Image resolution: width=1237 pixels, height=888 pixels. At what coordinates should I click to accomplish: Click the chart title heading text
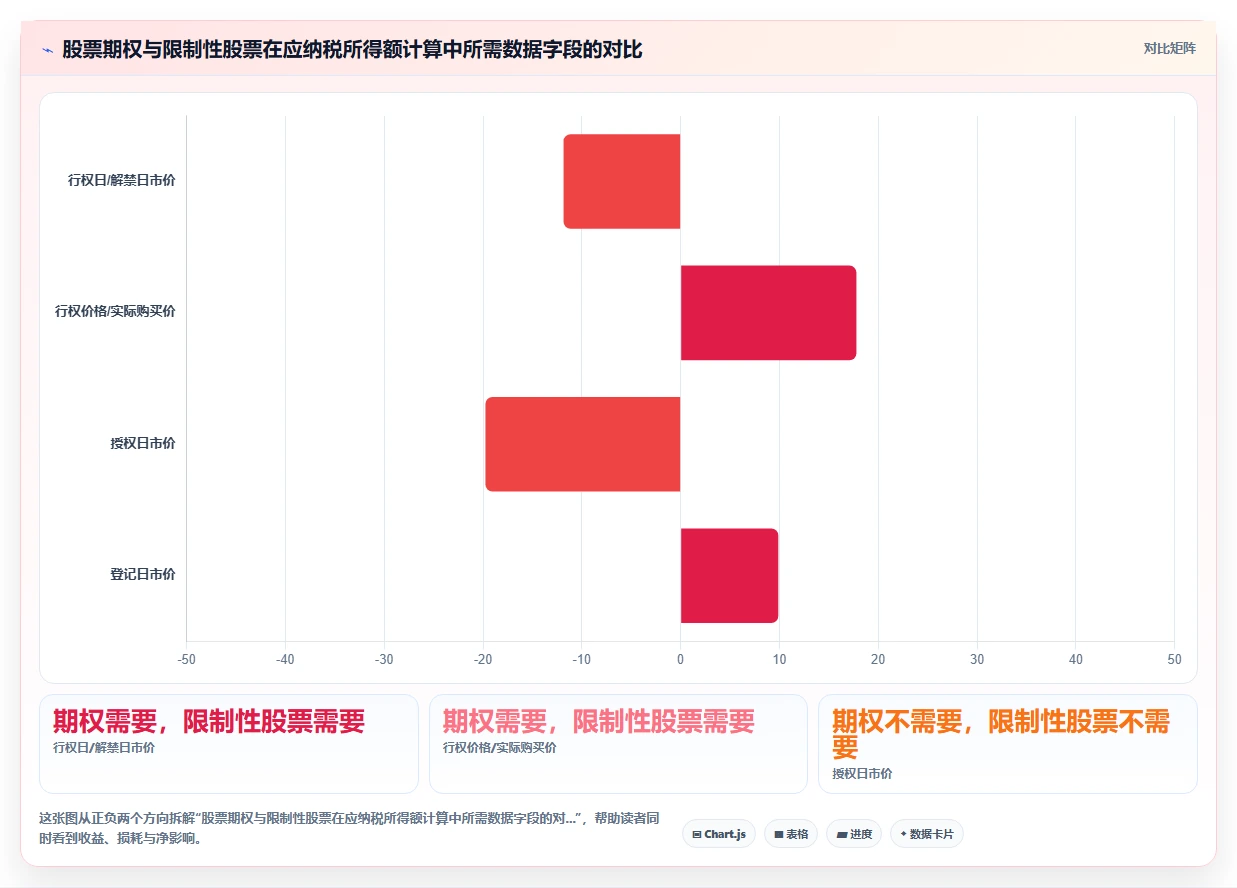pos(352,49)
